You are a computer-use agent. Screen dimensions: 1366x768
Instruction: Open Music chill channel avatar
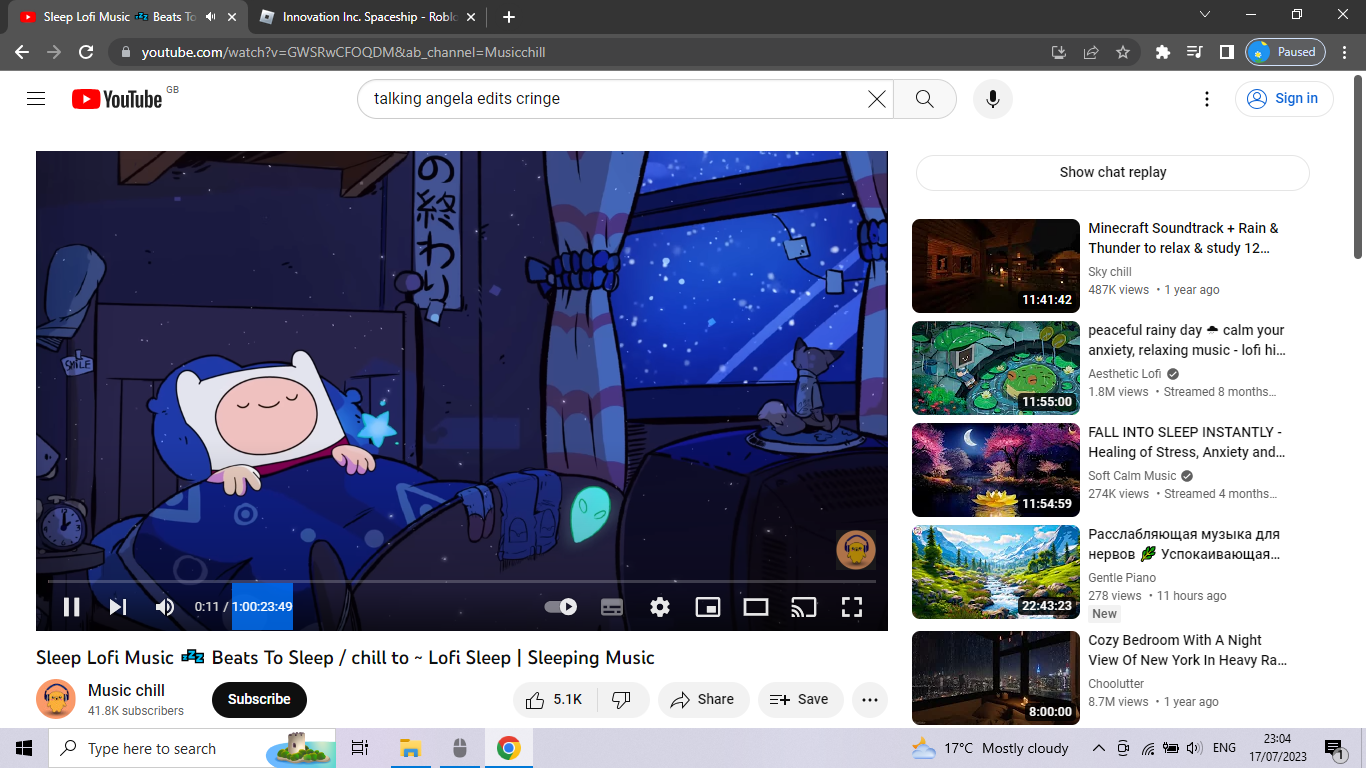click(56, 699)
